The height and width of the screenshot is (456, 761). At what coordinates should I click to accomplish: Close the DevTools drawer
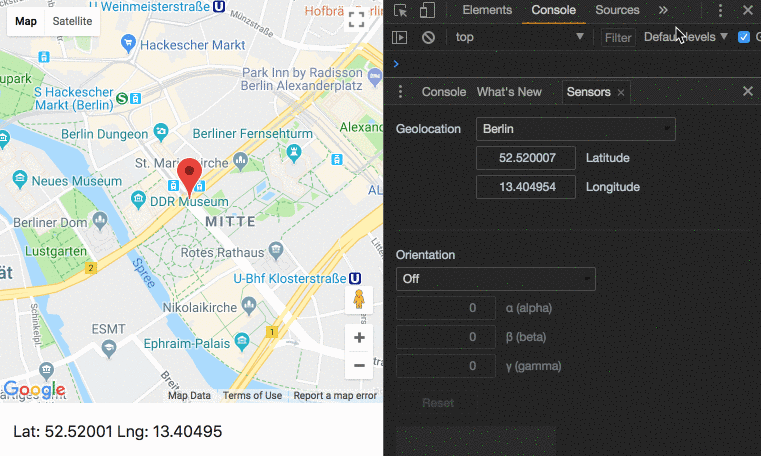(x=748, y=91)
